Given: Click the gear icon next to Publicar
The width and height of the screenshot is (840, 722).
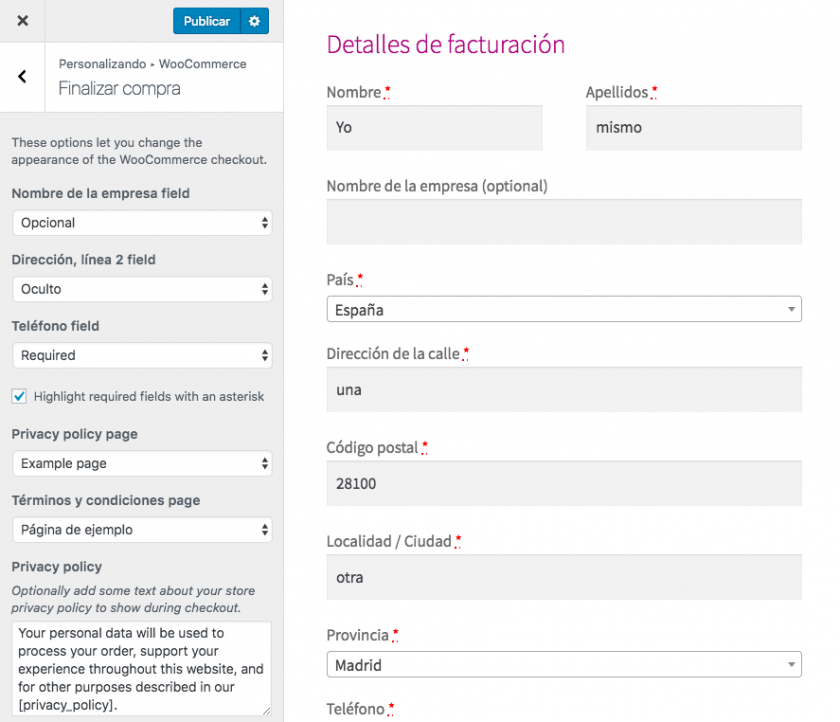Looking at the screenshot, I should [x=254, y=21].
